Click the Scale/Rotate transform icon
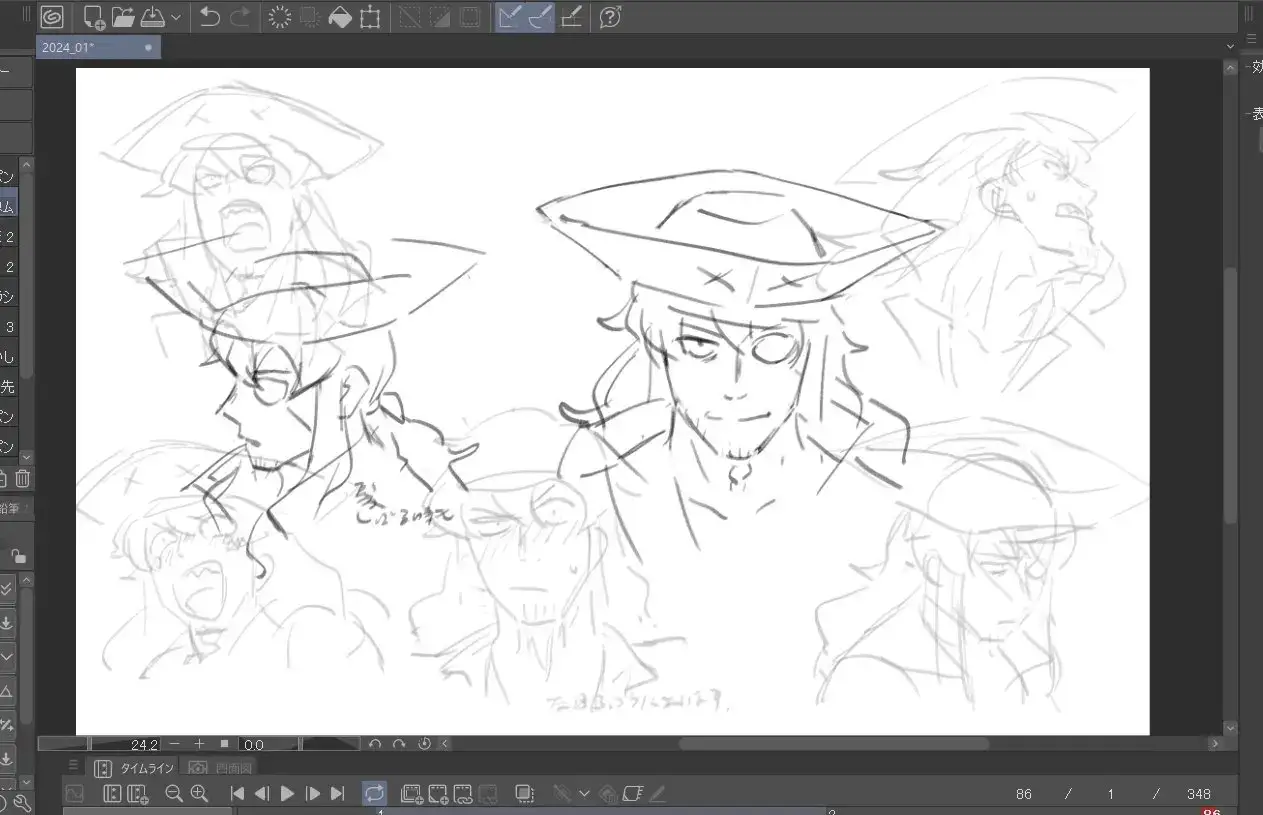This screenshot has width=1263, height=815. tap(370, 17)
